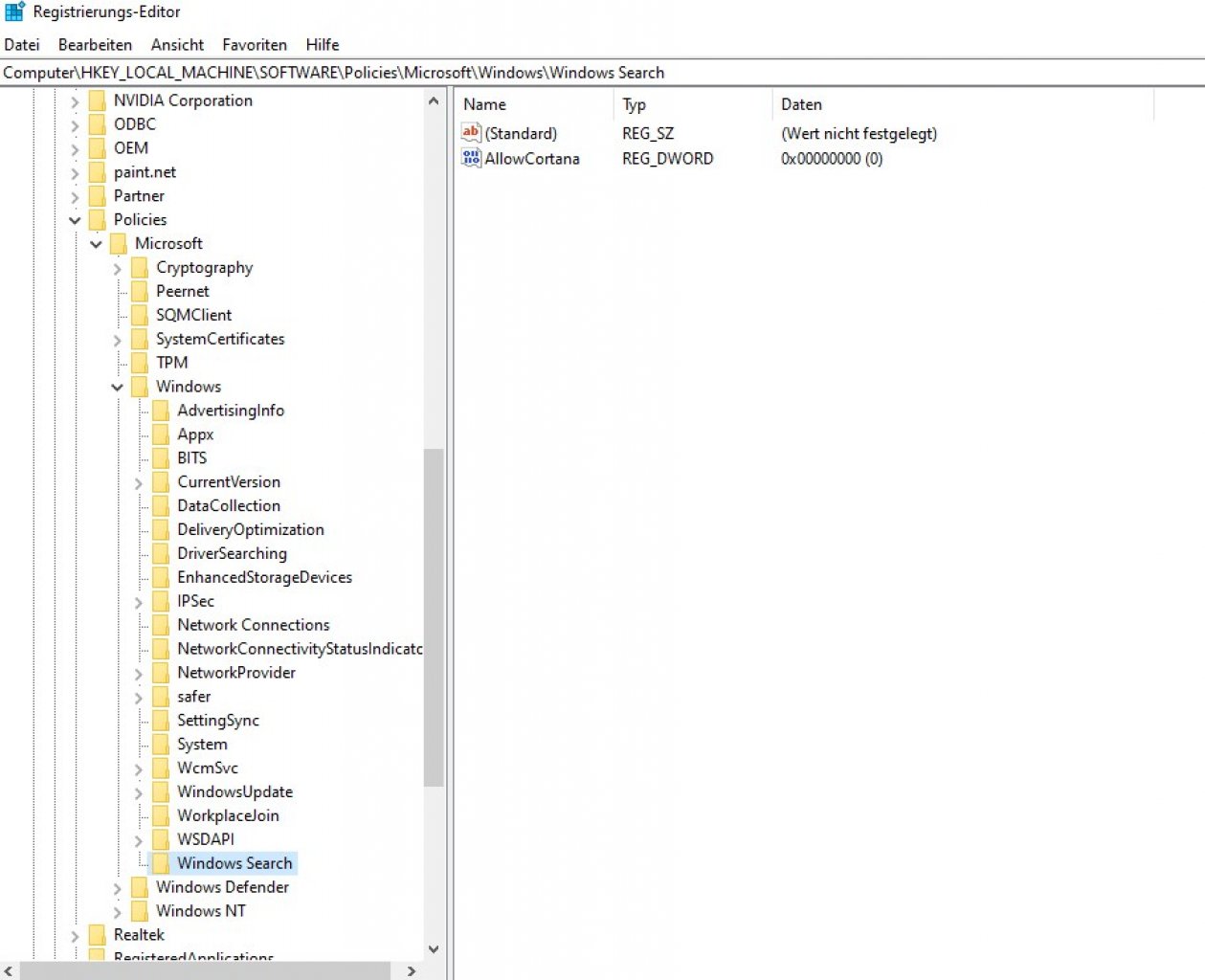Open the Ansicht menu
Viewport: 1205px width, 980px height.
click(177, 45)
